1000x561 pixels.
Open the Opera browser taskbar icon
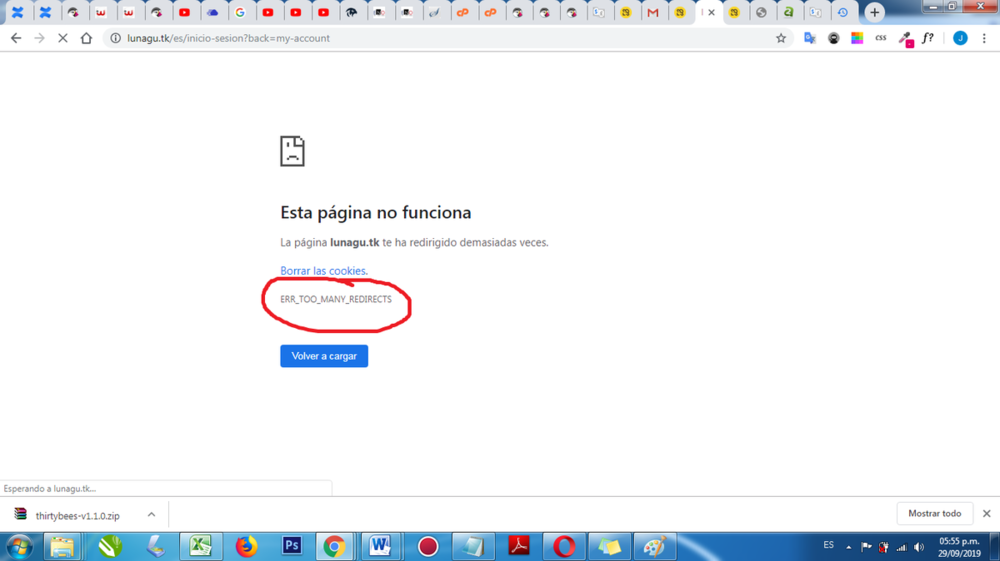tap(564, 546)
